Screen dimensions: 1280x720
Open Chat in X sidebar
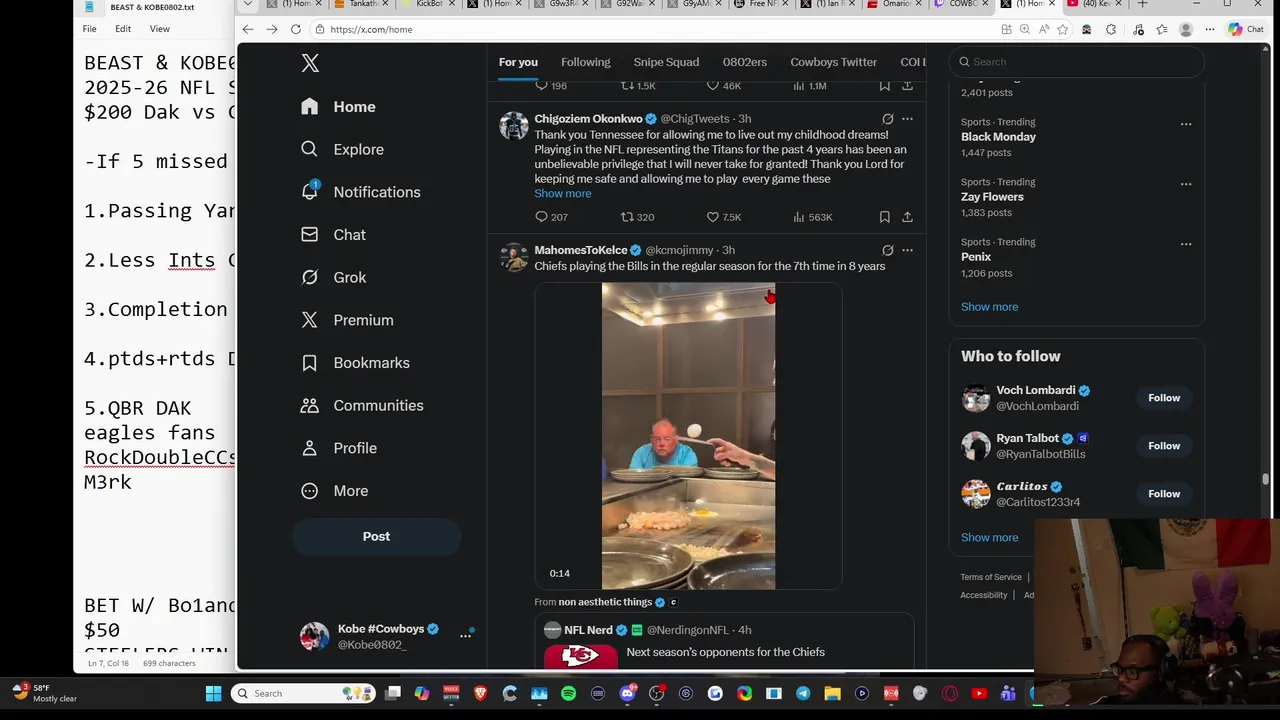(x=333, y=235)
